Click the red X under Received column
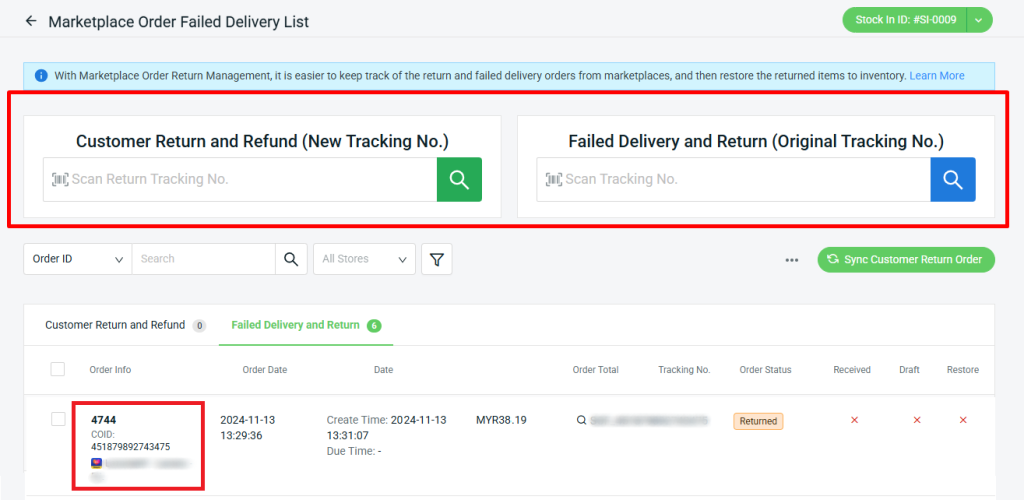The image size is (1024, 500). (x=854, y=420)
